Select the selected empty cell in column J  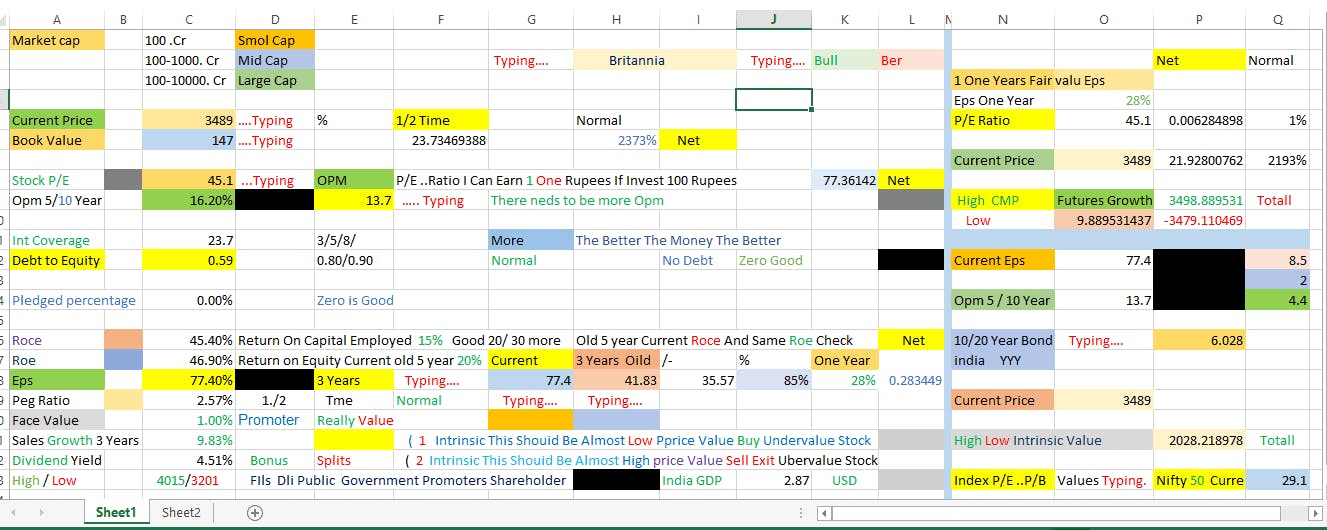pyautogui.click(x=773, y=100)
